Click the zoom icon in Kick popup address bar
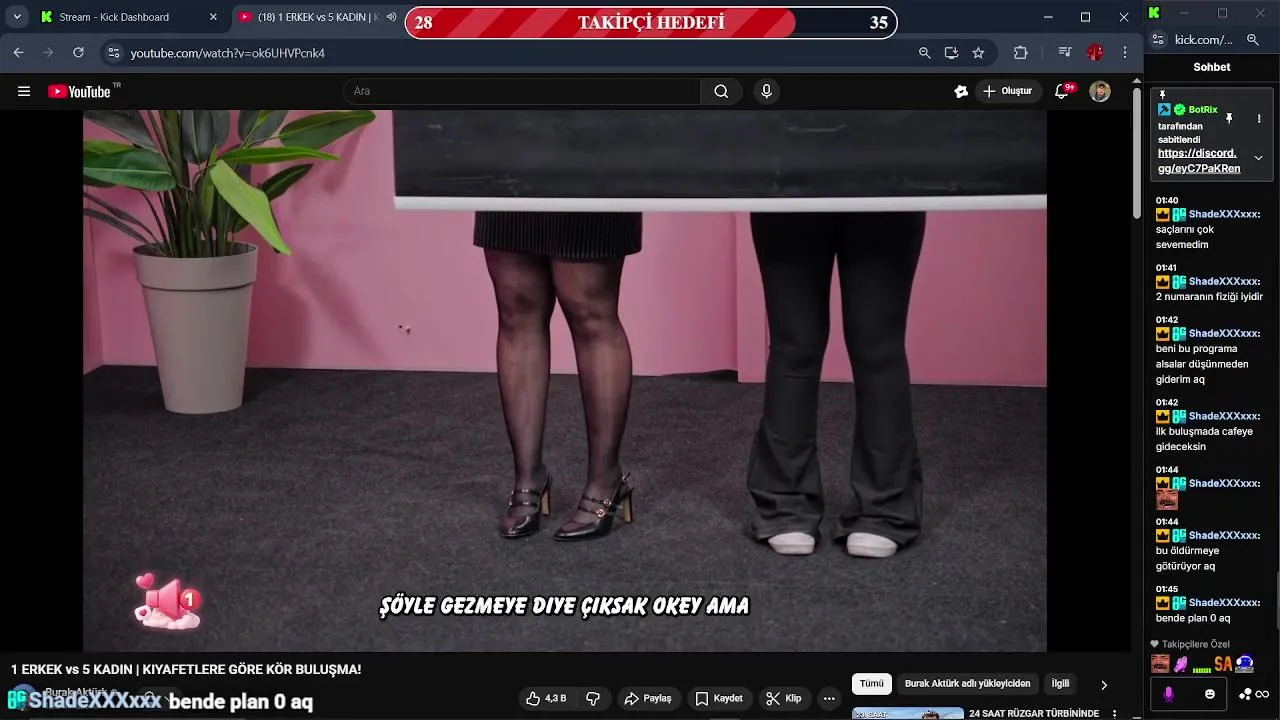 (x=1252, y=40)
